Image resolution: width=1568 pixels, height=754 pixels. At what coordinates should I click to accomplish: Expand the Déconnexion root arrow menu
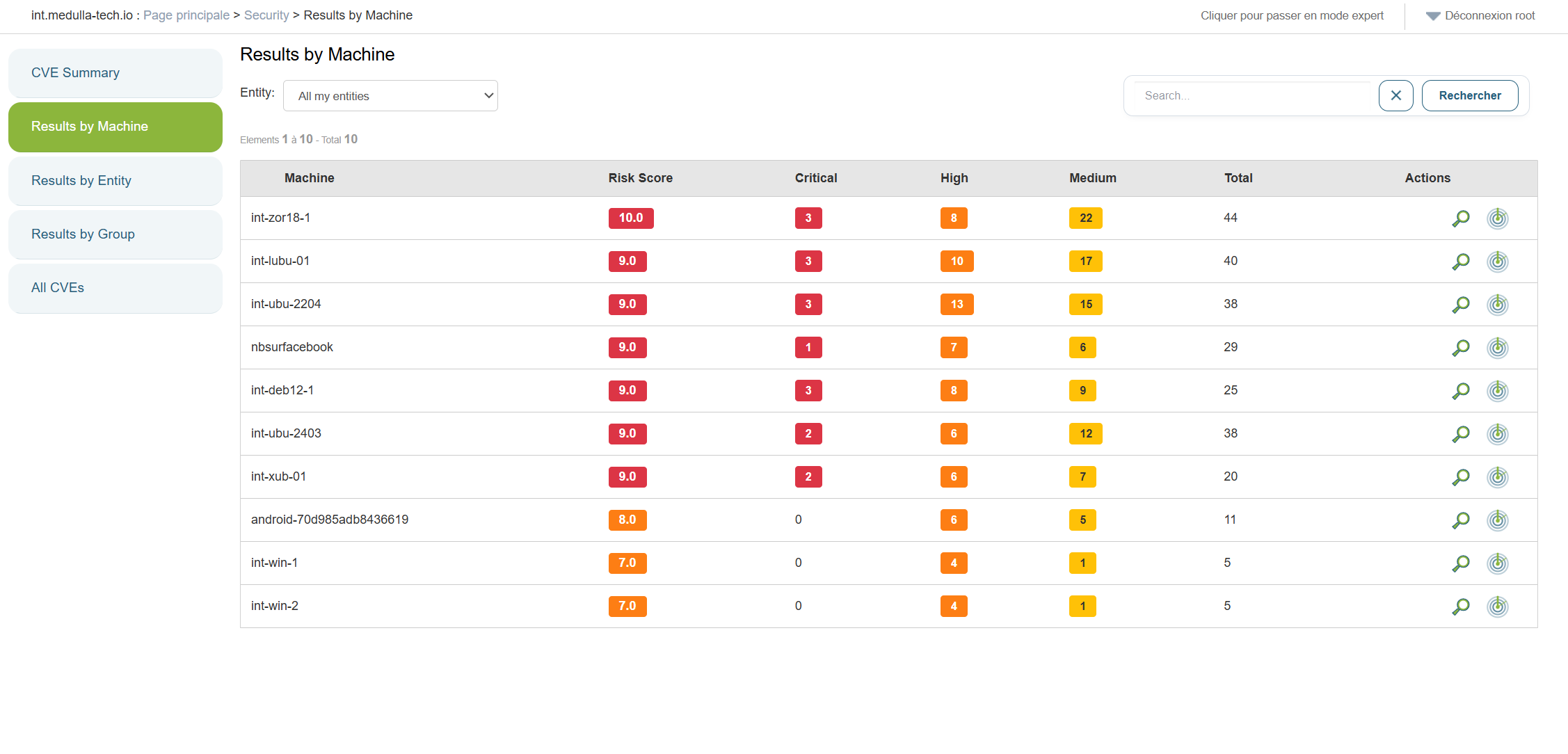[x=1432, y=16]
